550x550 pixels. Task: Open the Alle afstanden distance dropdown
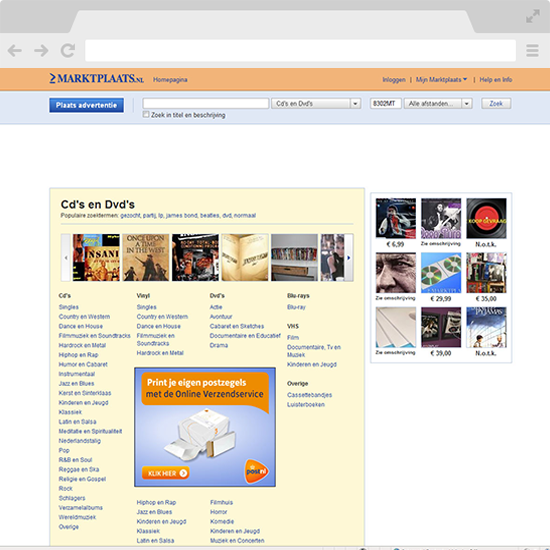pyautogui.click(x=438, y=103)
